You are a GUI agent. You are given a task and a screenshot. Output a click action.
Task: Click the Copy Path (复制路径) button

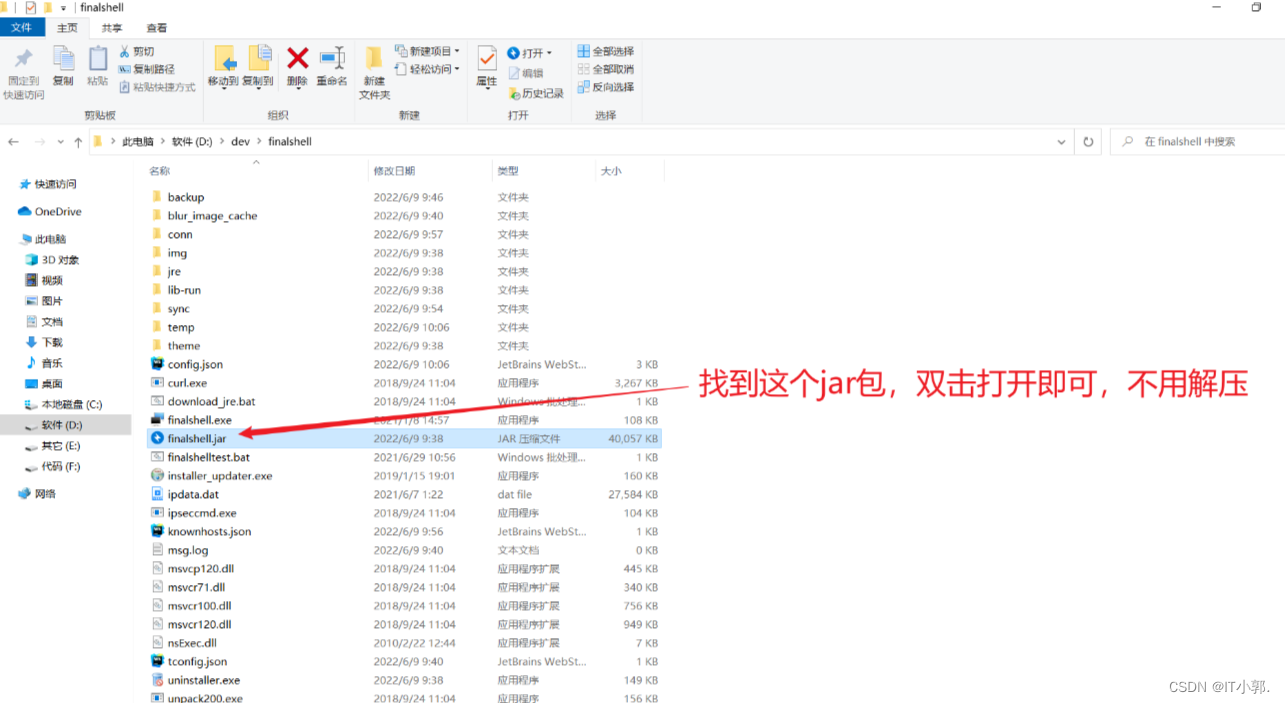click(147, 69)
